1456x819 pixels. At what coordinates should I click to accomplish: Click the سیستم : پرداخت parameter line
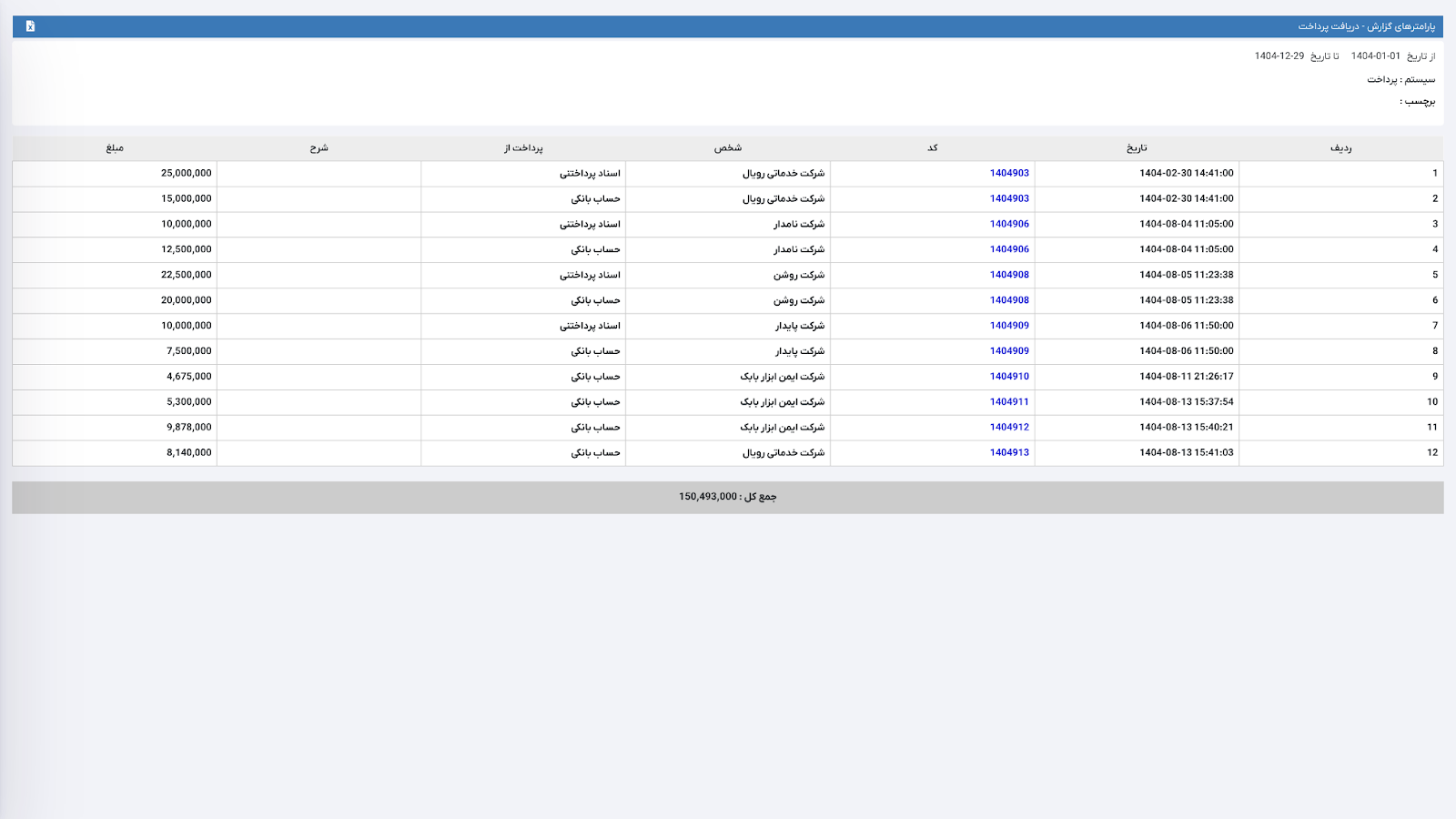point(1401,80)
